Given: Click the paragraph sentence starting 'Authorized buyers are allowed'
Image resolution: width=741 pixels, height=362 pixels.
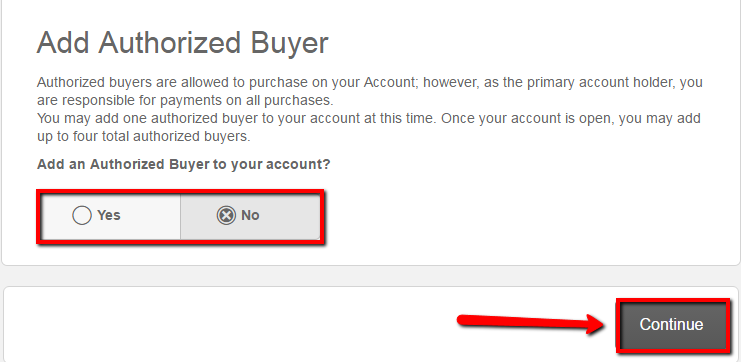Looking at the screenshot, I should point(370,91).
